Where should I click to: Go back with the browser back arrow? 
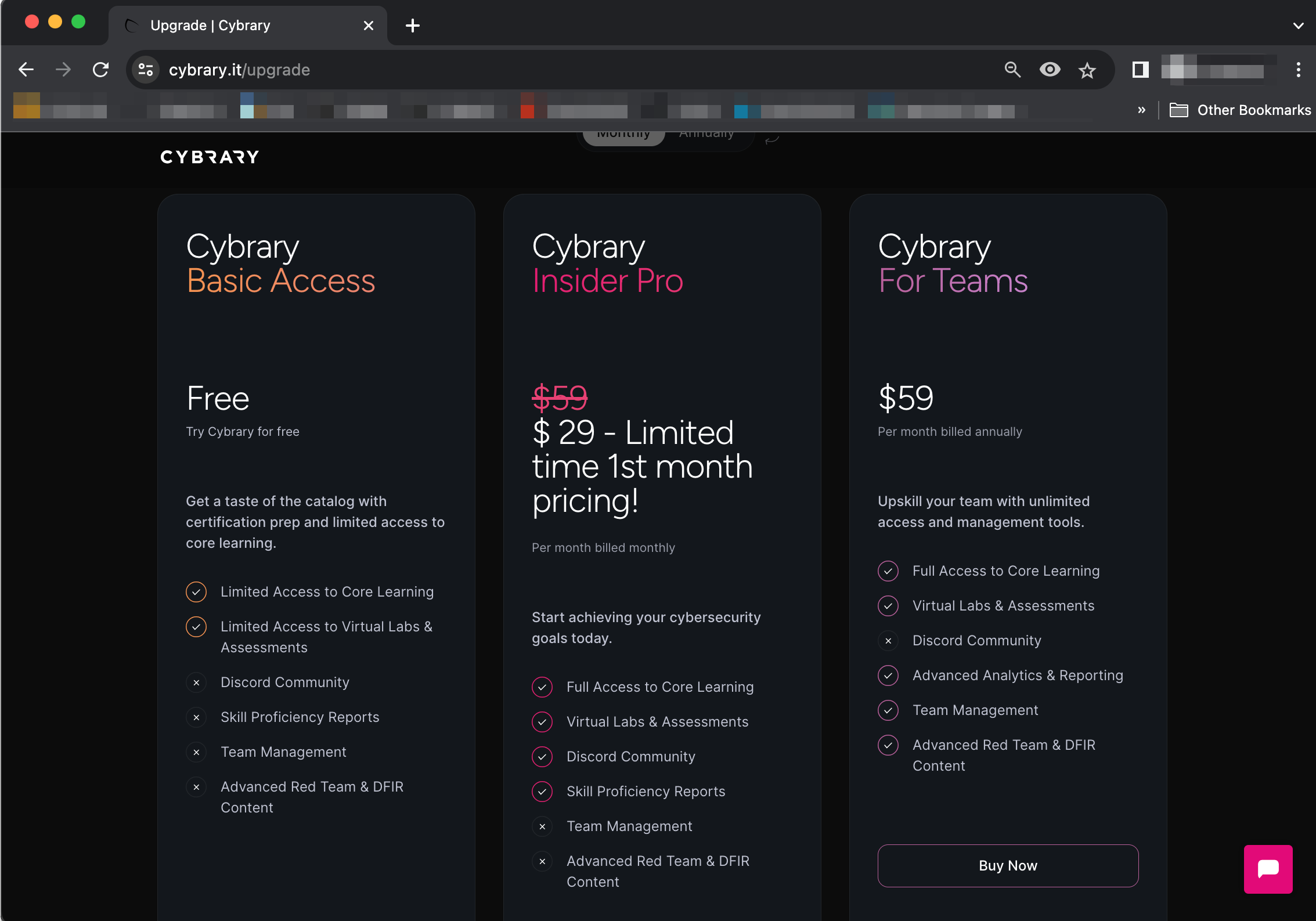tap(26, 70)
